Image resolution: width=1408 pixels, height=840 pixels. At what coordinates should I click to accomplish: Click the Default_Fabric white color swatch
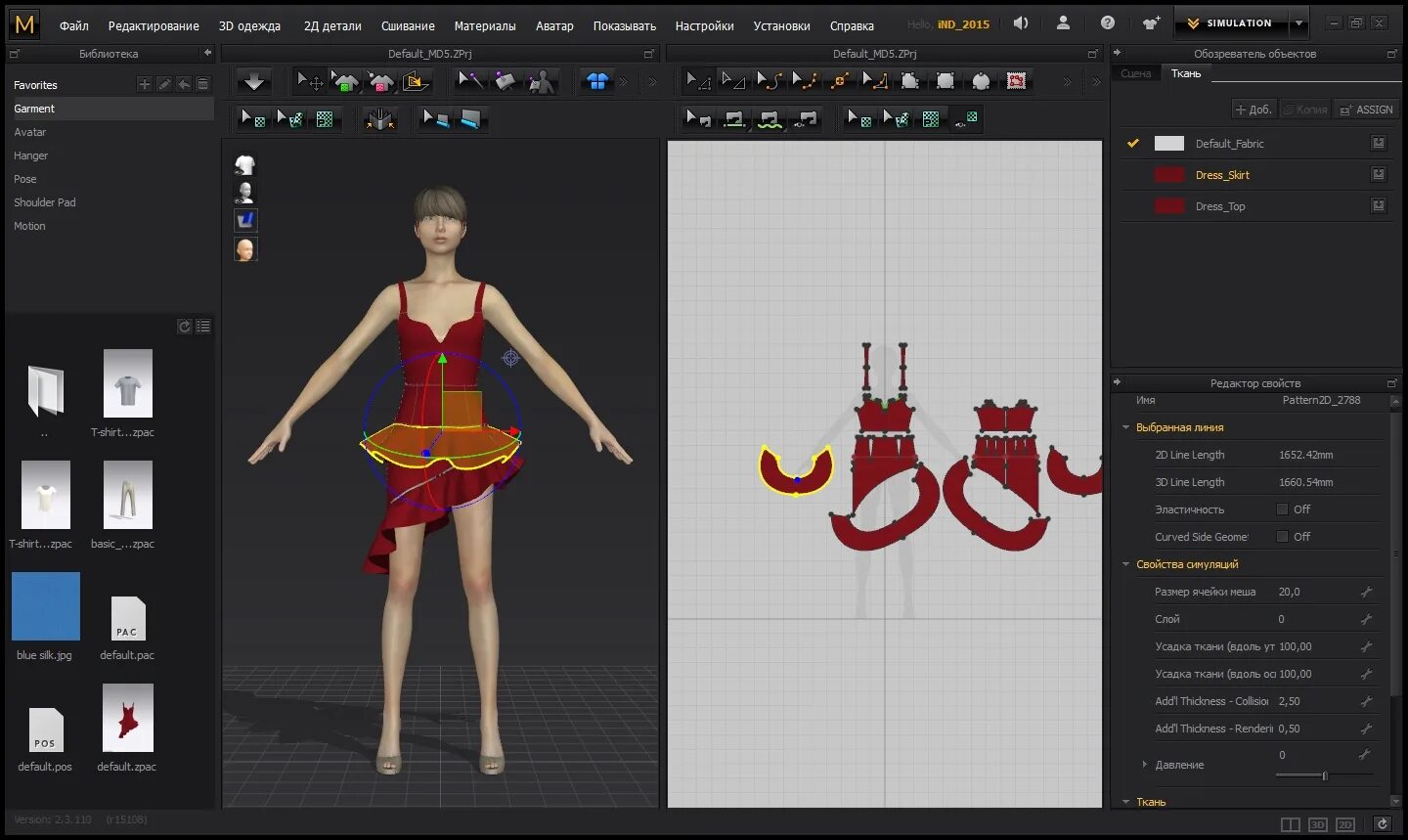(x=1169, y=144)
